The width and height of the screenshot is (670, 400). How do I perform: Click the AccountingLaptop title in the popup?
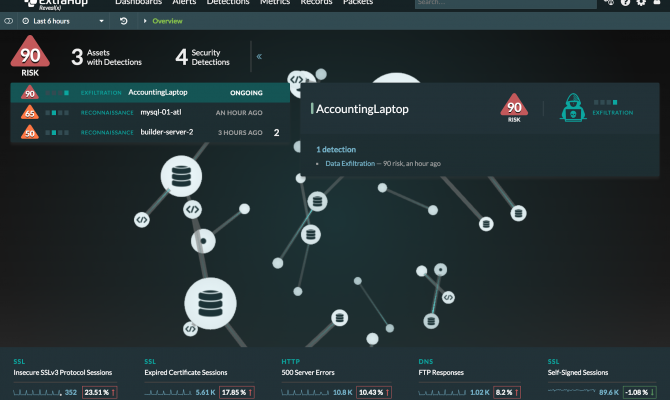(x=362, y=109)
